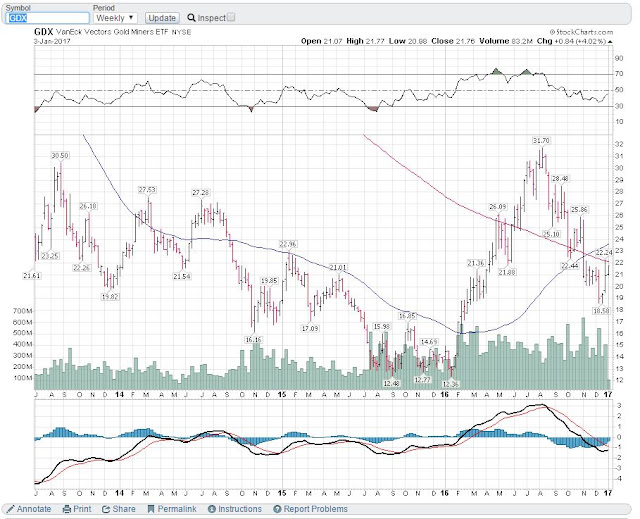The image size is (640, 519).
Task: Open the Annotate link
Action: pos(34,509)
